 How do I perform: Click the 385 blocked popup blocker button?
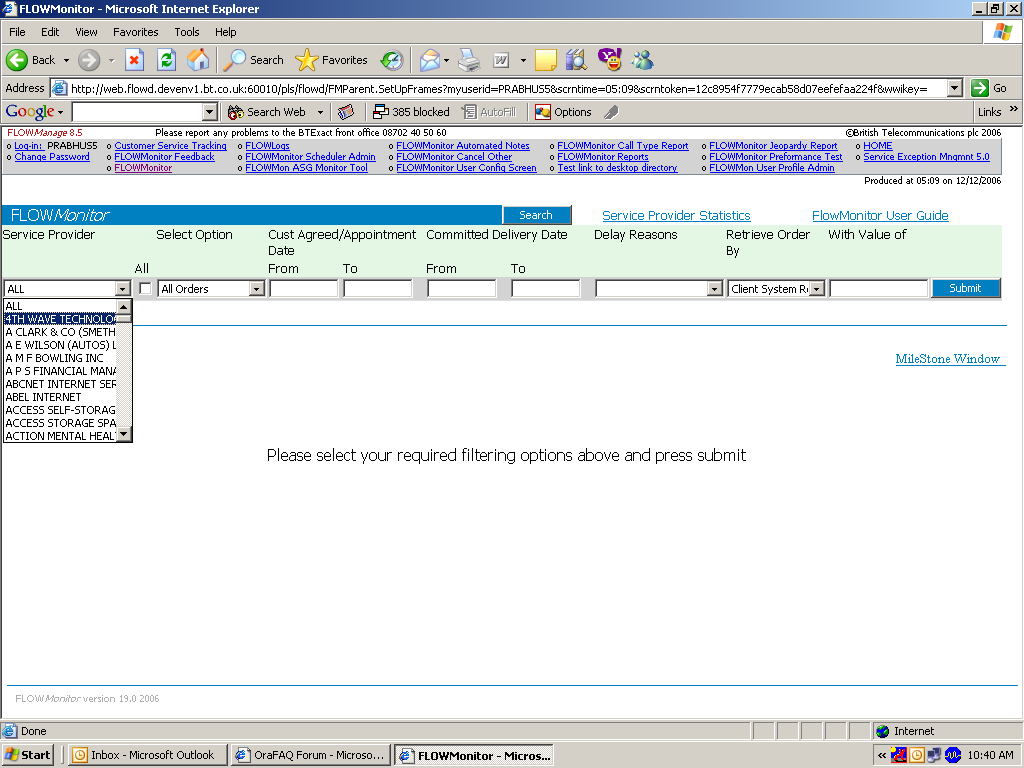[411, 112]
